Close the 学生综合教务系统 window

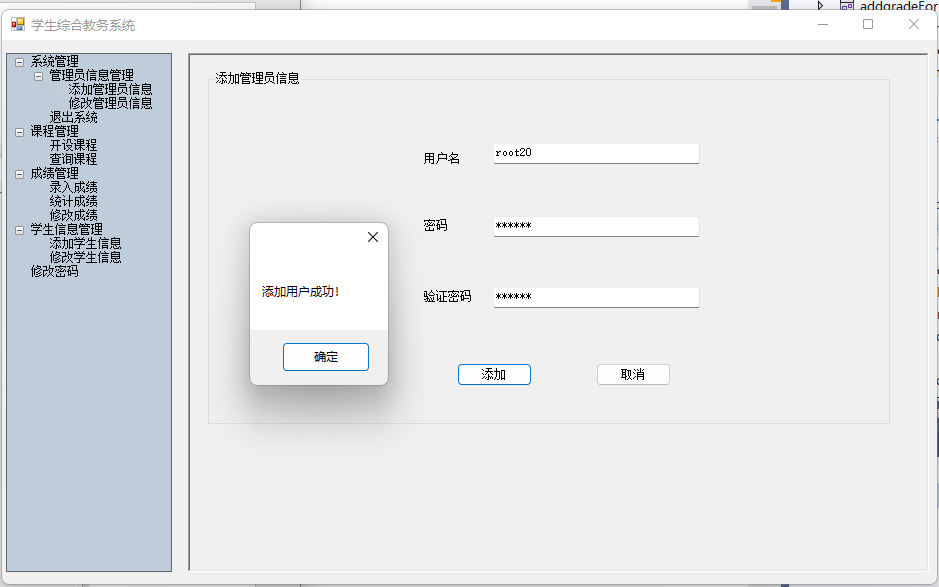(914, 25)
